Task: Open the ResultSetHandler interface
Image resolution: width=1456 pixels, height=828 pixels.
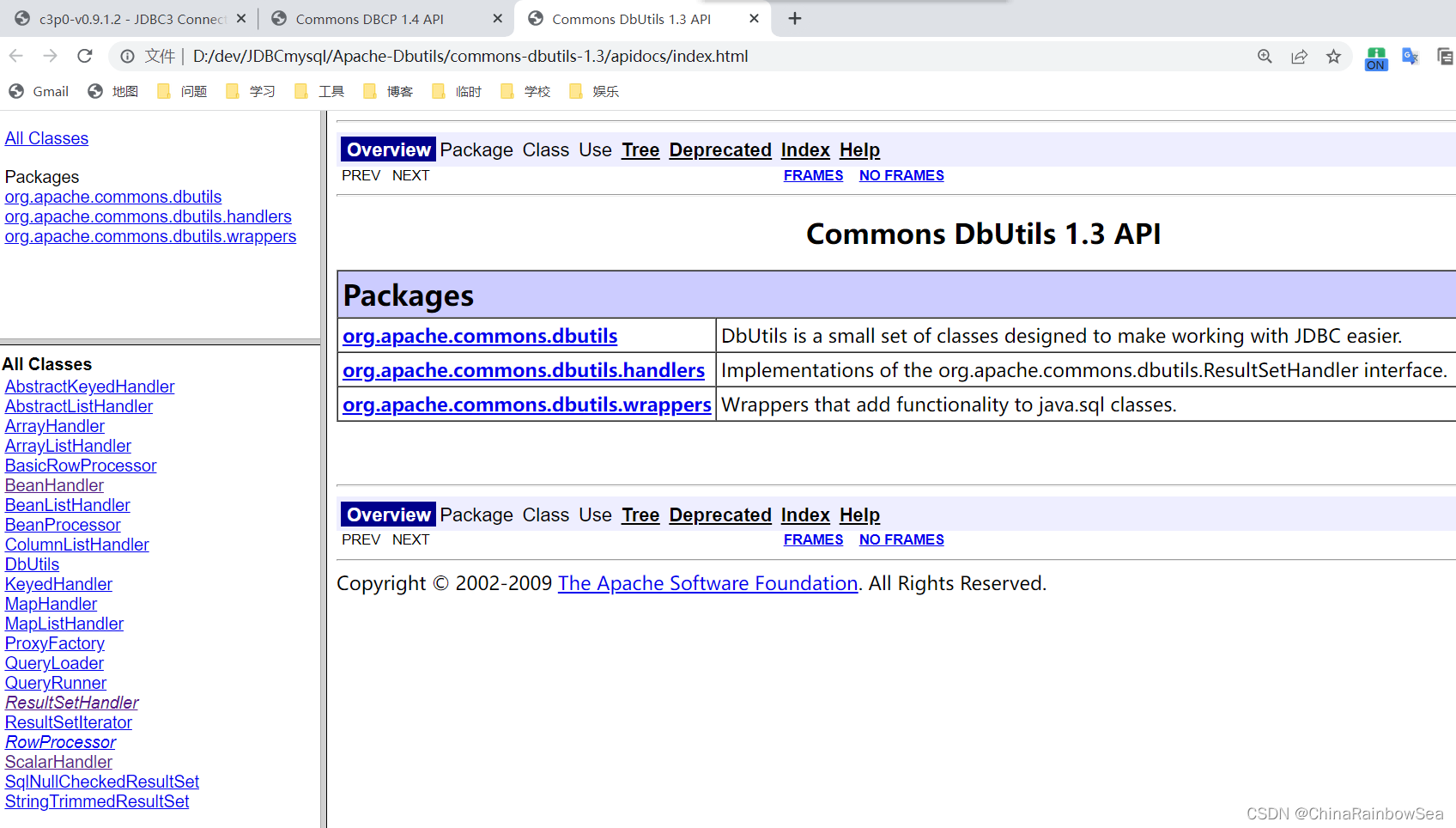Action: coord(72,703)
